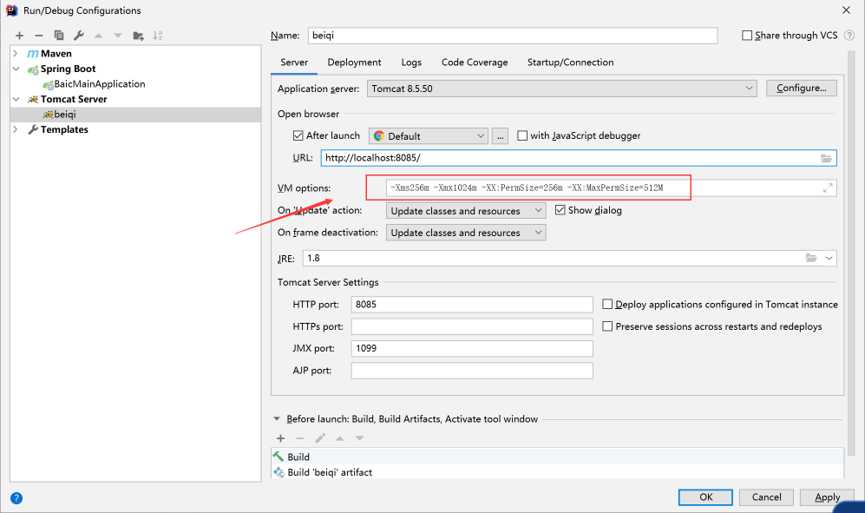Move configuration down in left toolbar
The image size is (865, 513).
pos(118,36)
